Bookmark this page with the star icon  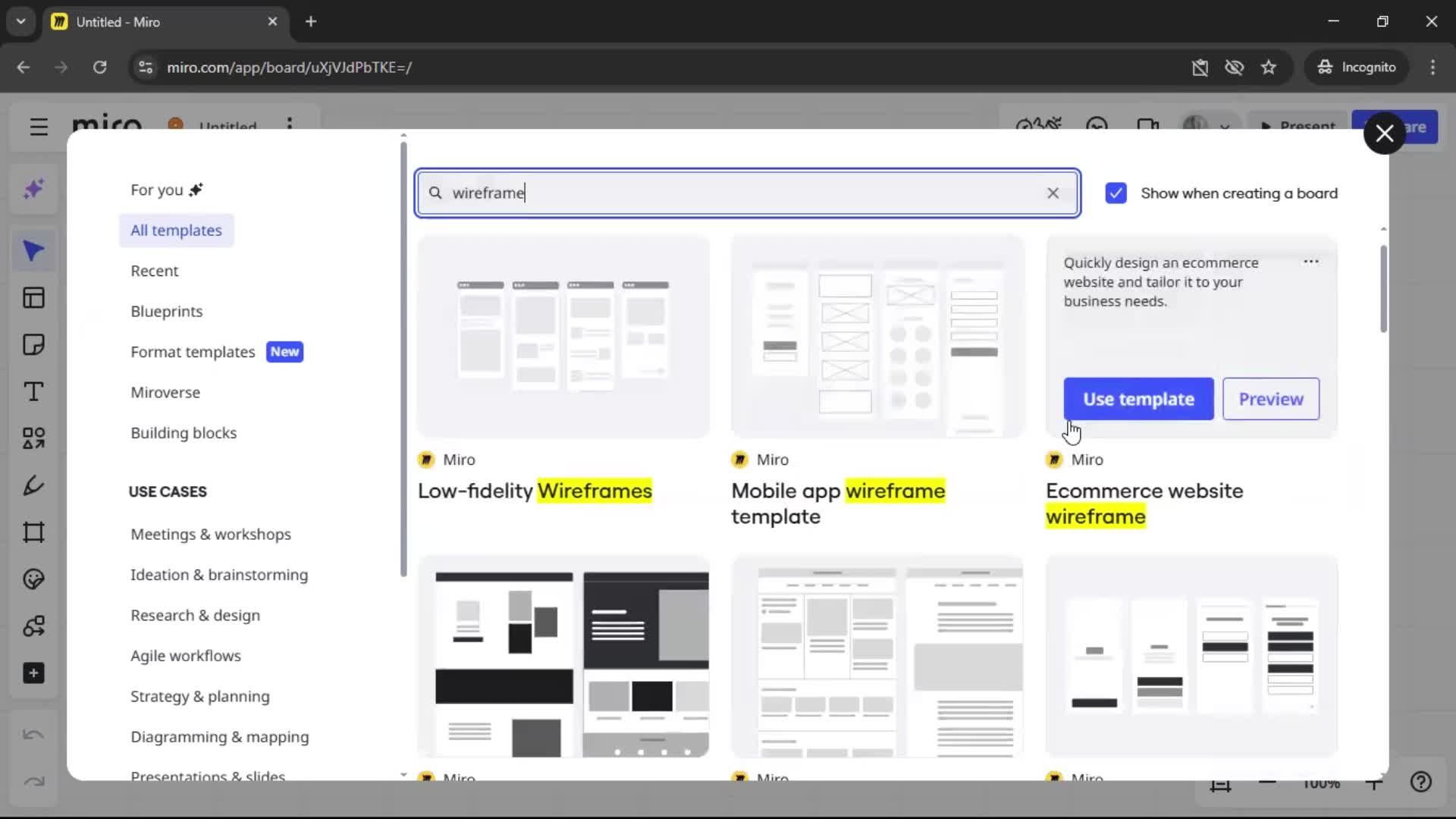tap(1269, 67)
